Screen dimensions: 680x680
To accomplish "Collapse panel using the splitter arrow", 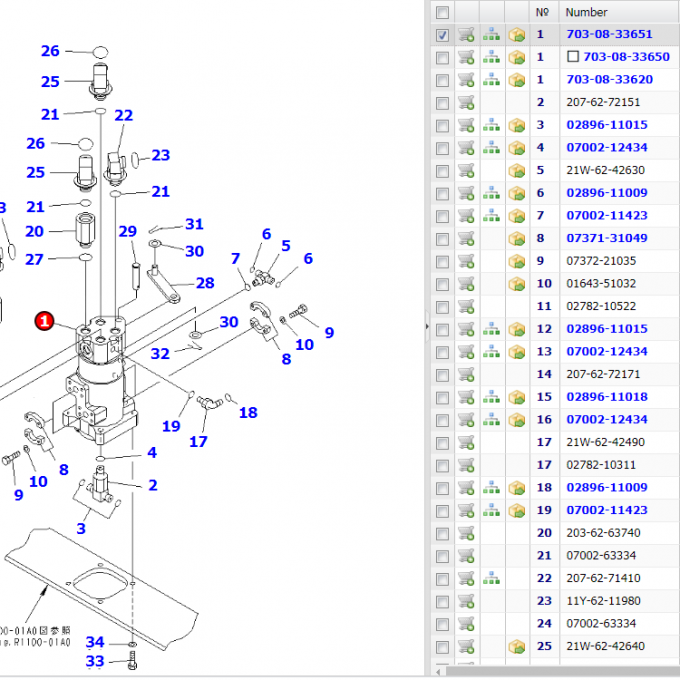I will tap(427, 326).
